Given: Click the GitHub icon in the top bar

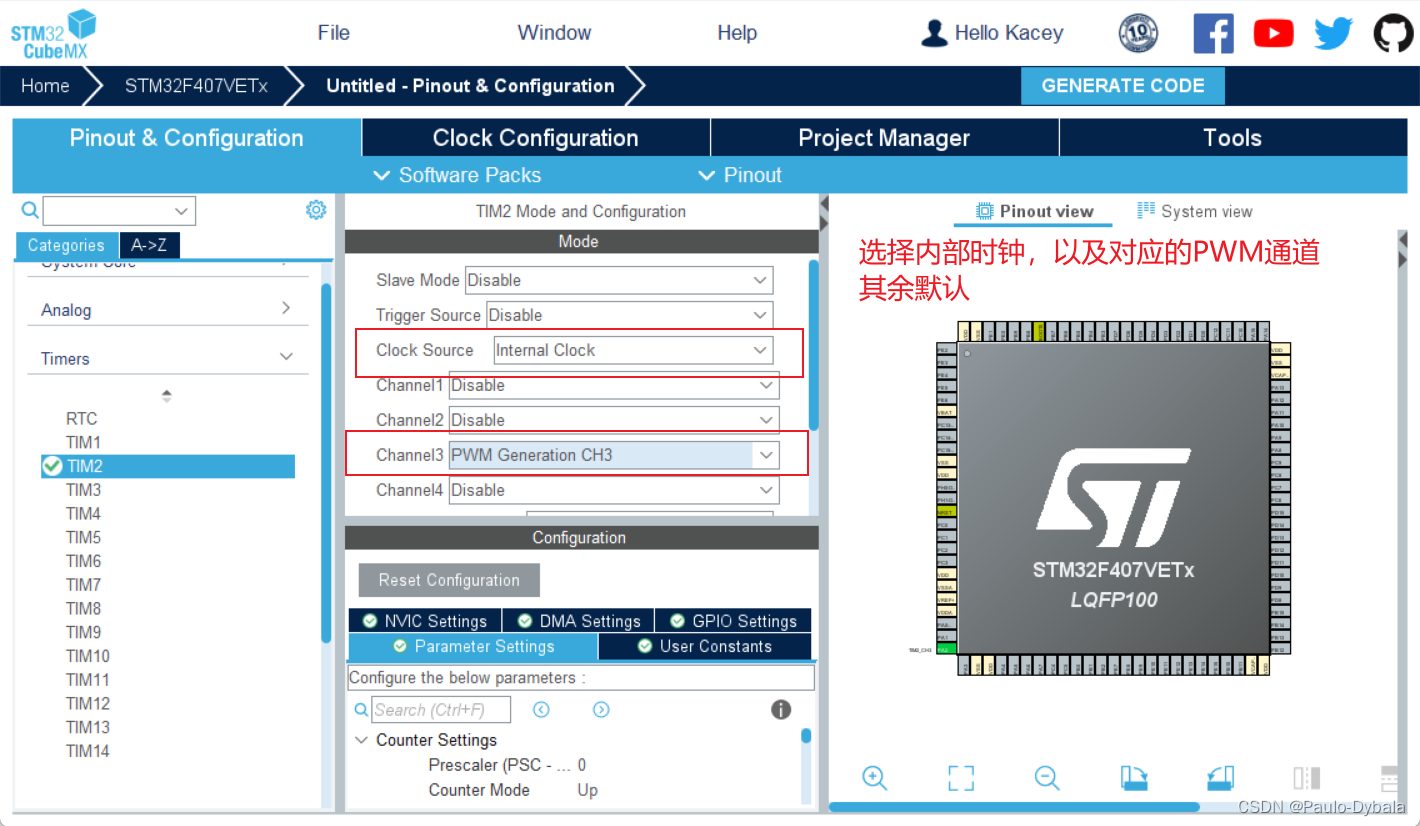Looking at the screenshot, I should pos(1393,32).
